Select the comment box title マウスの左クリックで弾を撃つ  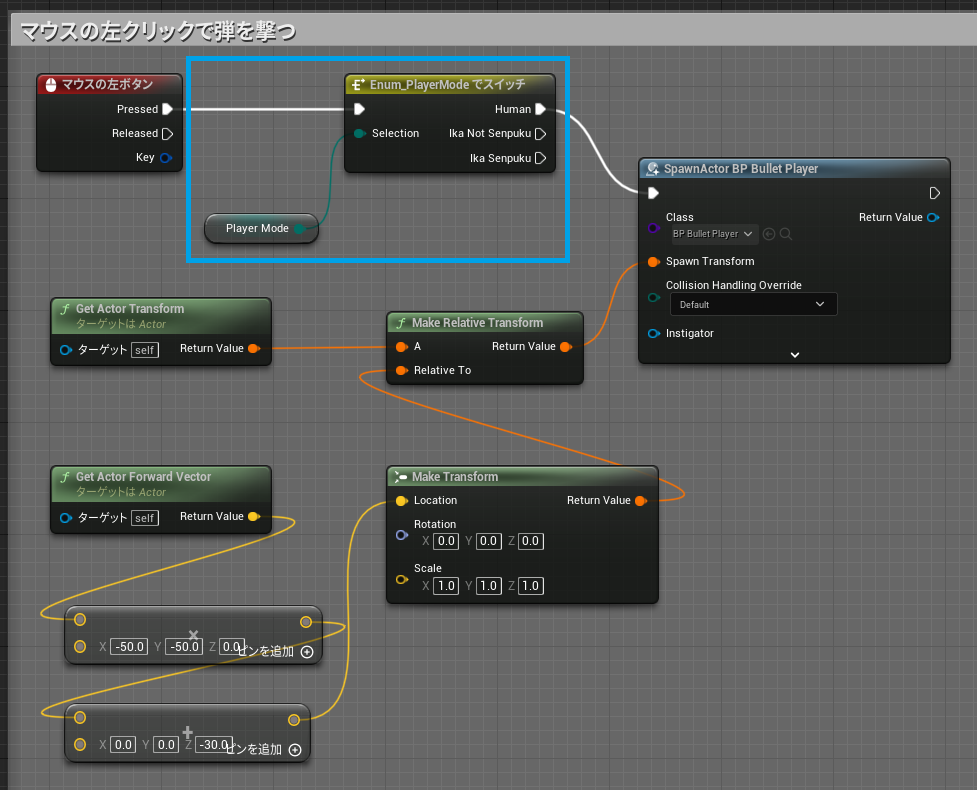(x=158, y=30)
